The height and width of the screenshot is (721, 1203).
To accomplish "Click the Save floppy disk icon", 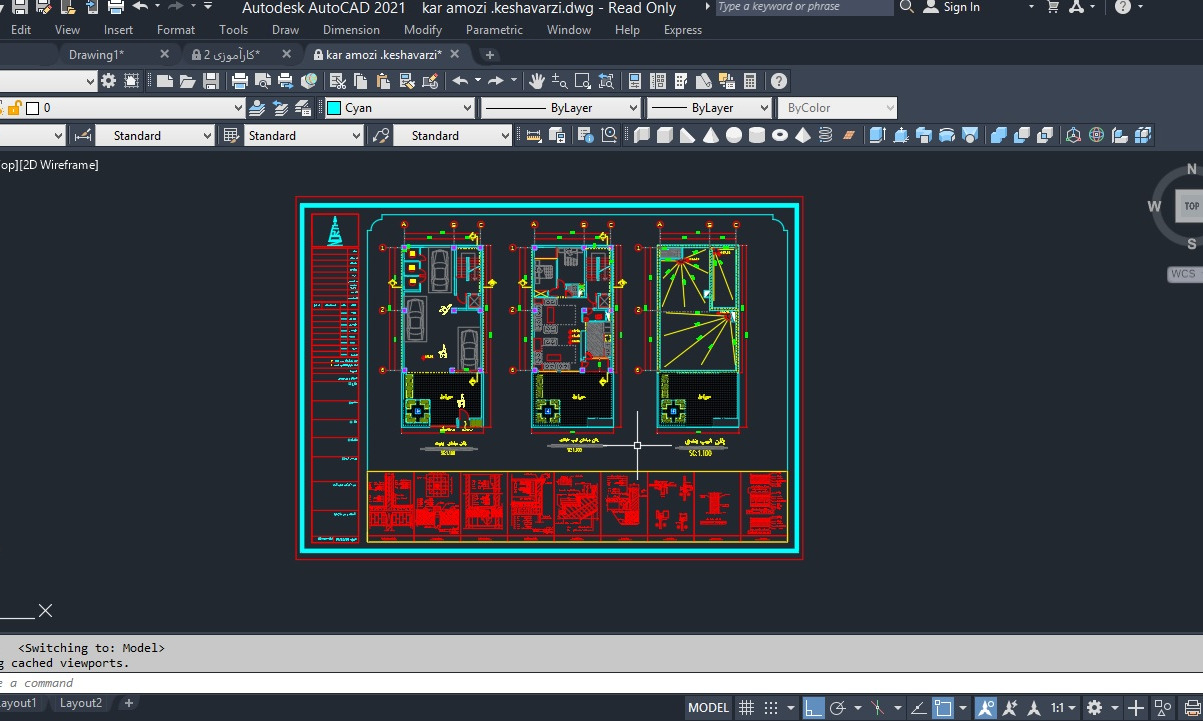I will coord(211,81).
